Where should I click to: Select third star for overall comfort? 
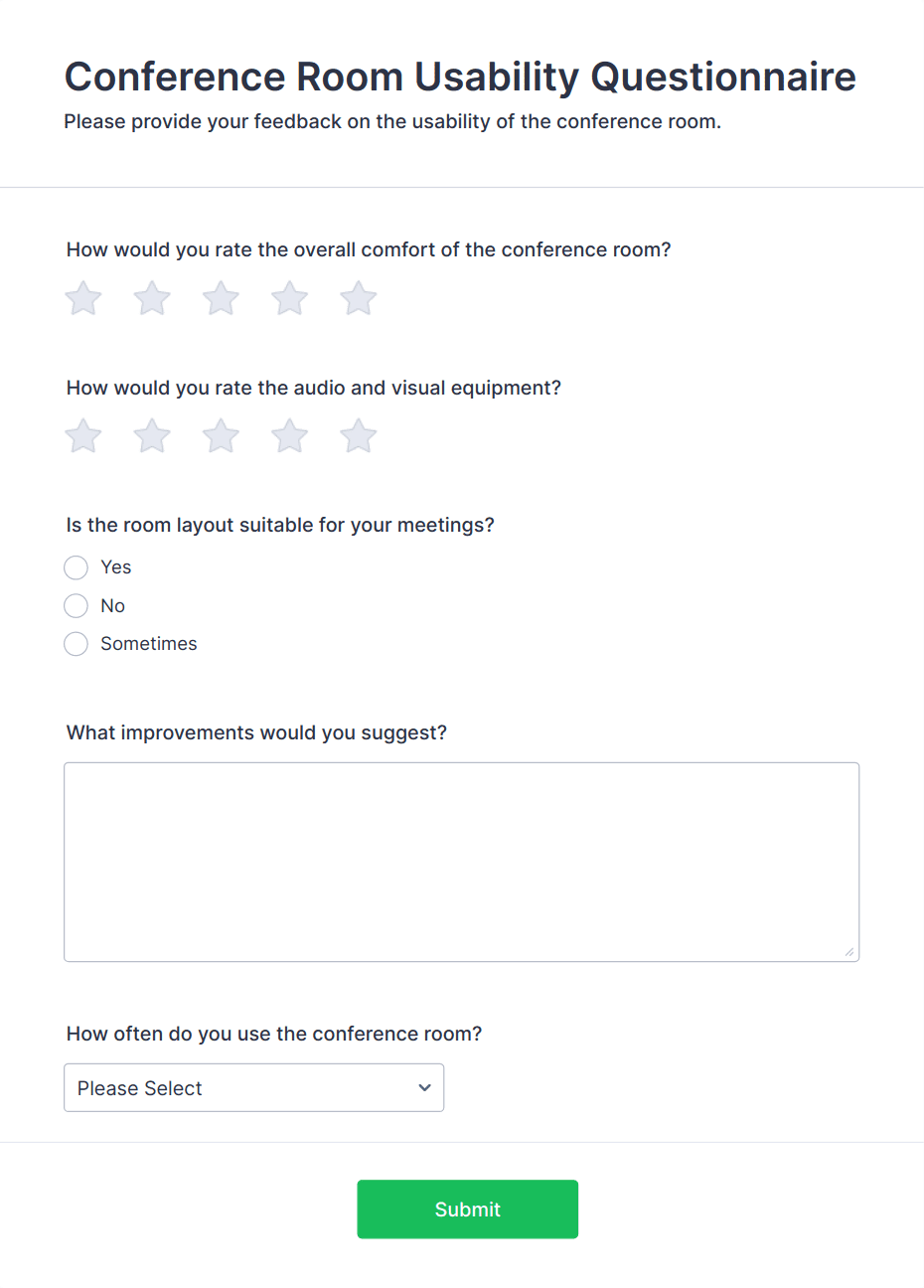[221, 298]
